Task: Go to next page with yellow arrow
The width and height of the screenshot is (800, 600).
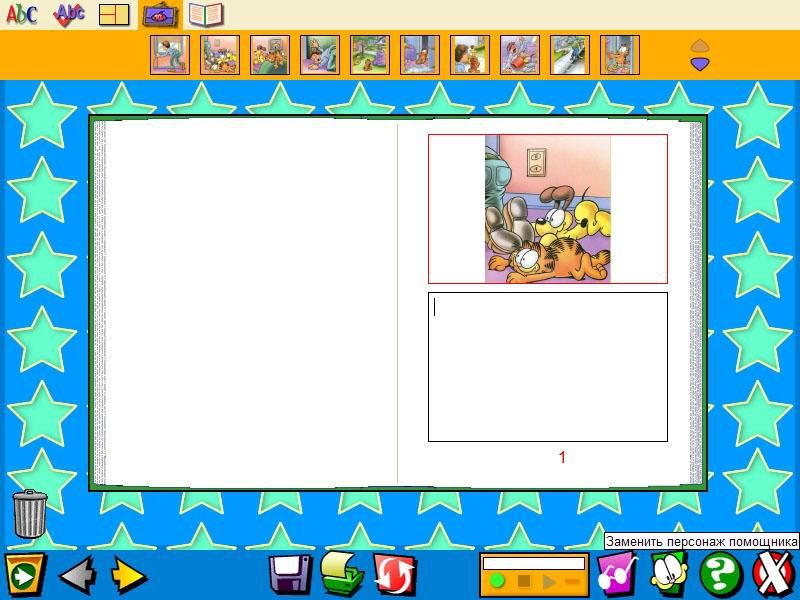Action: tap(128, 576)
